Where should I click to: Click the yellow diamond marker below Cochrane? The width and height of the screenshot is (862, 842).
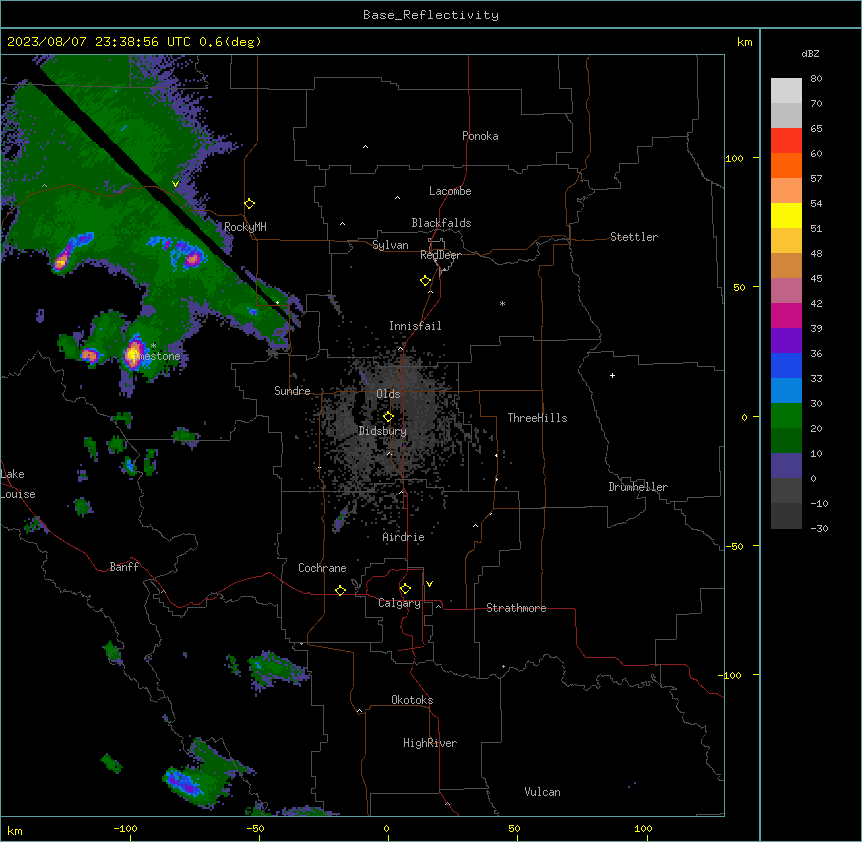tap(340, 590)
